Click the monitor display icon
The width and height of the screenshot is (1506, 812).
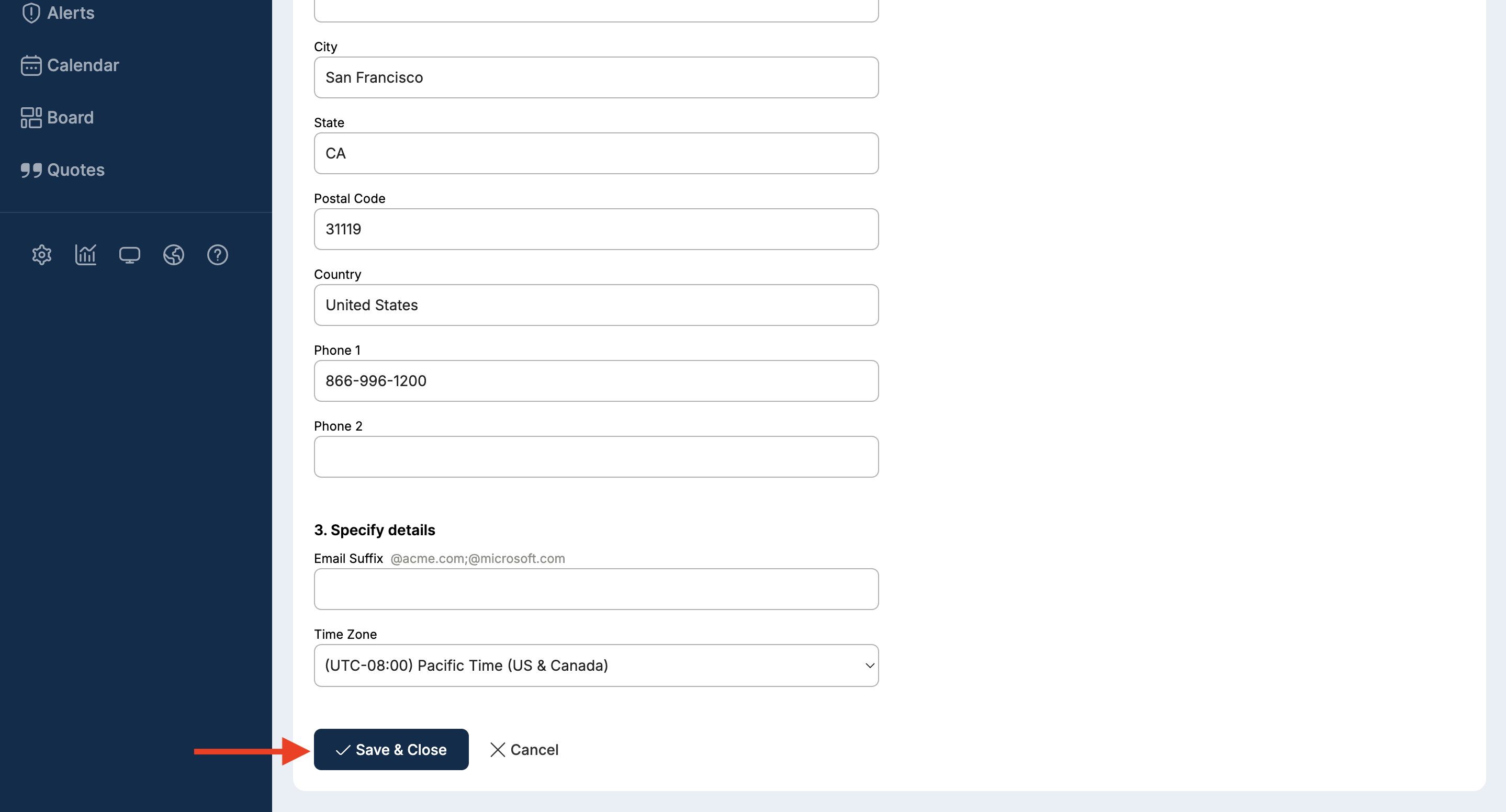[129, 255]
